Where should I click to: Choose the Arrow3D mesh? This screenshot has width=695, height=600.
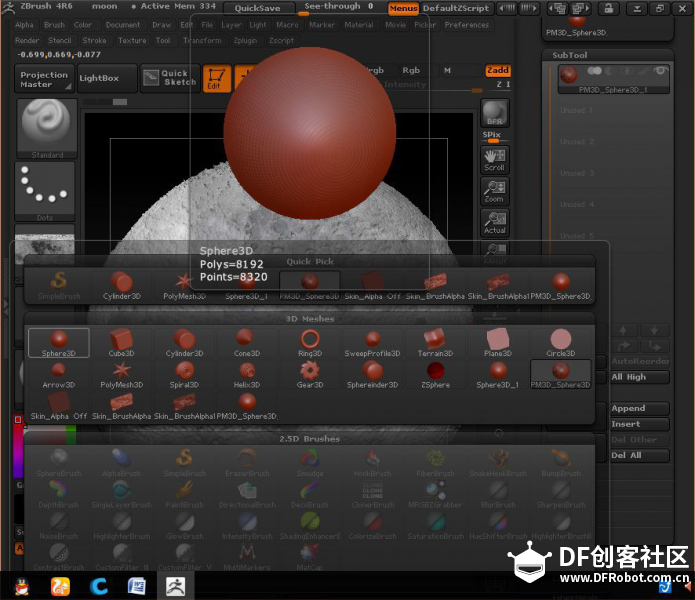point(59,374)
